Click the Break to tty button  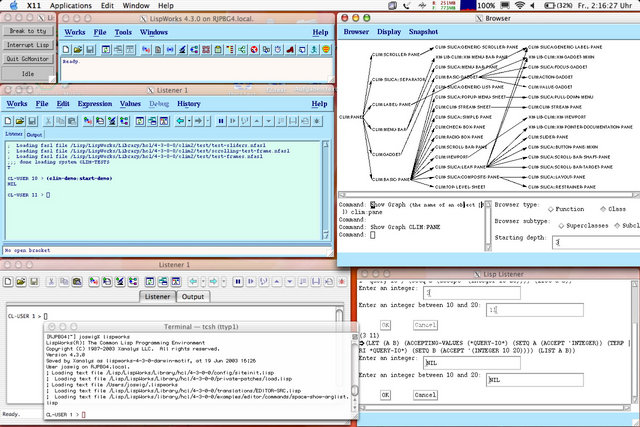(x=28, y=31)
